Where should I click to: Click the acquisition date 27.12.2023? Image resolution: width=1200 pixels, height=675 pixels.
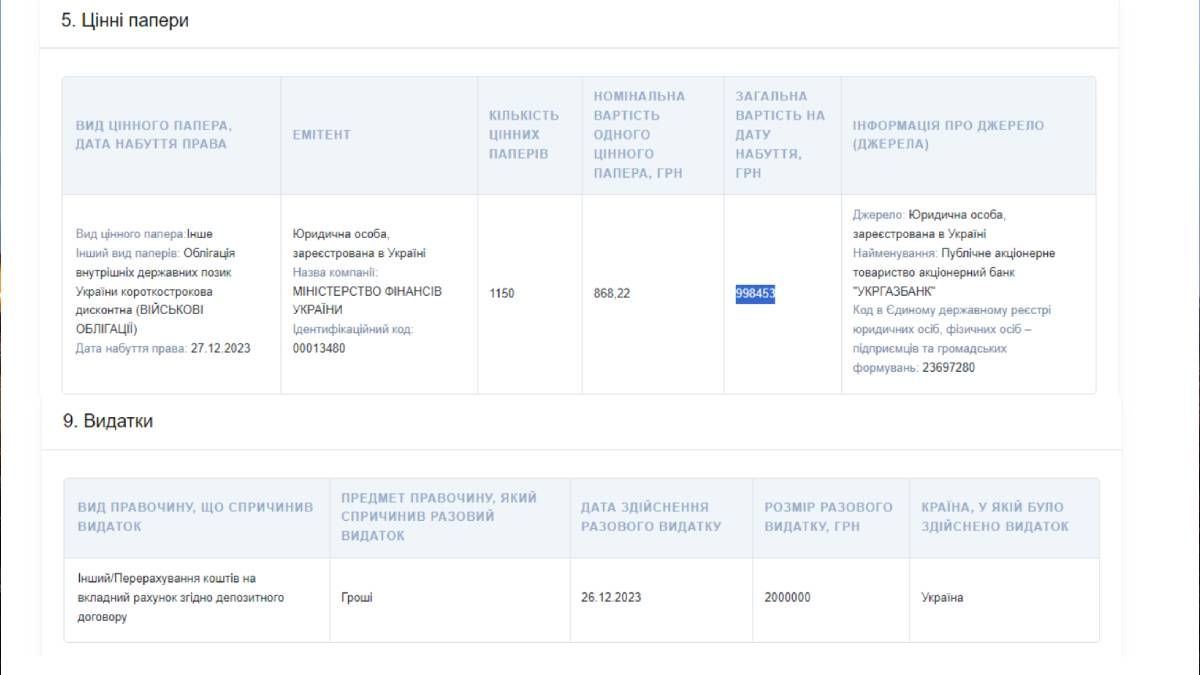pos(221,348)
